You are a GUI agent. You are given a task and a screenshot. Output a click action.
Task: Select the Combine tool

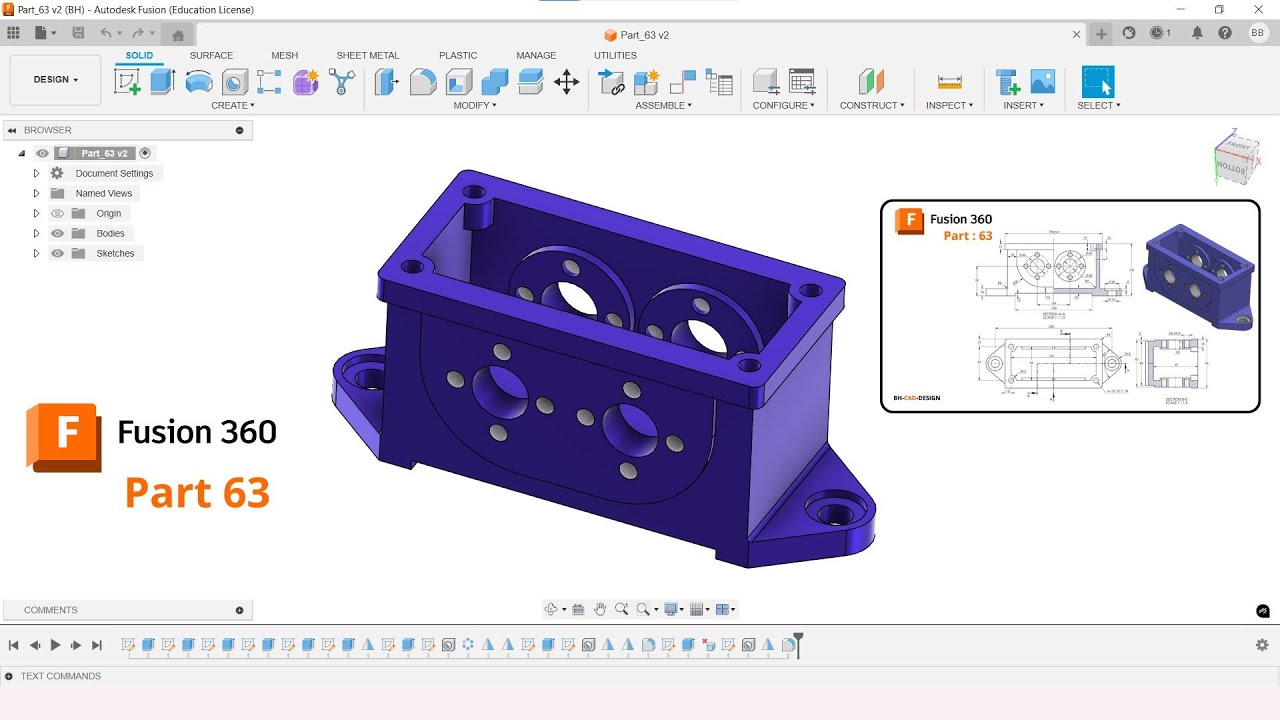pyautogui.click(x=495, y=82)
